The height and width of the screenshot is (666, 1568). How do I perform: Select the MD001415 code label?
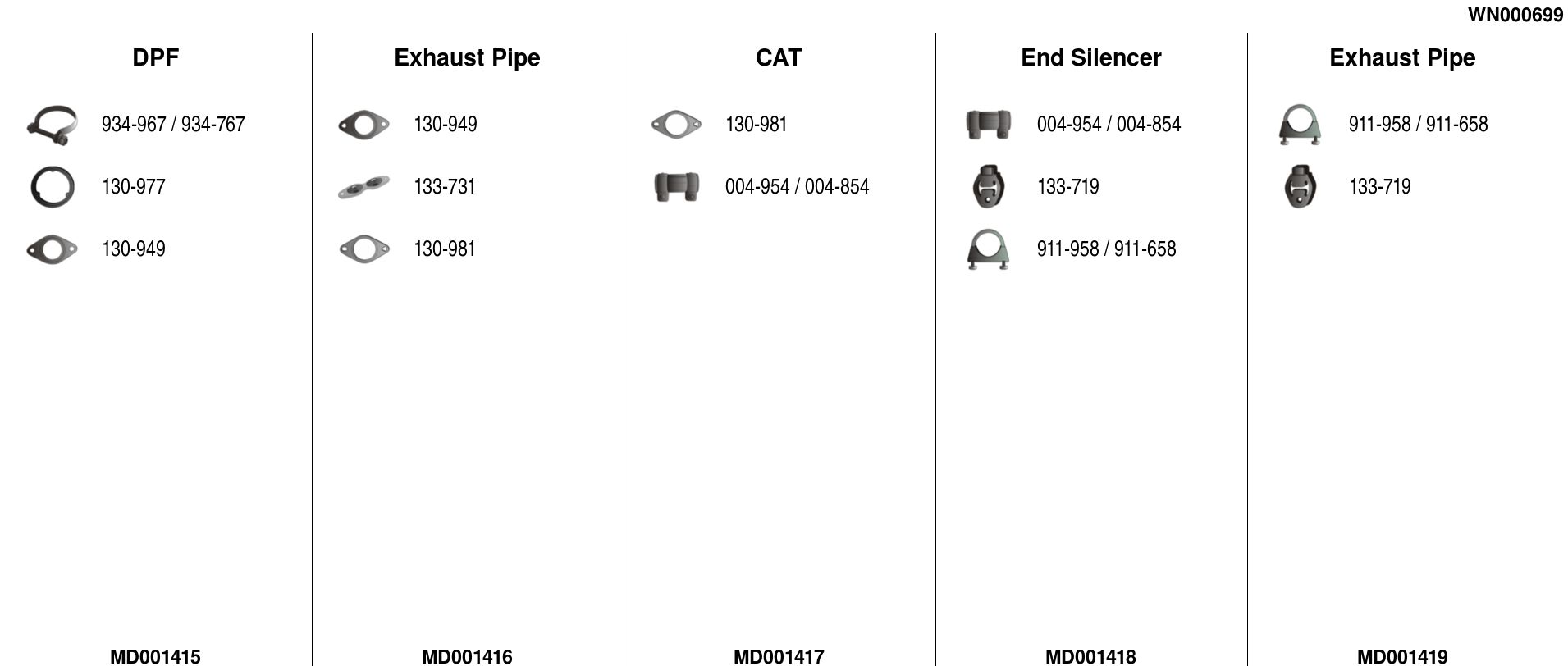[155, 656]
